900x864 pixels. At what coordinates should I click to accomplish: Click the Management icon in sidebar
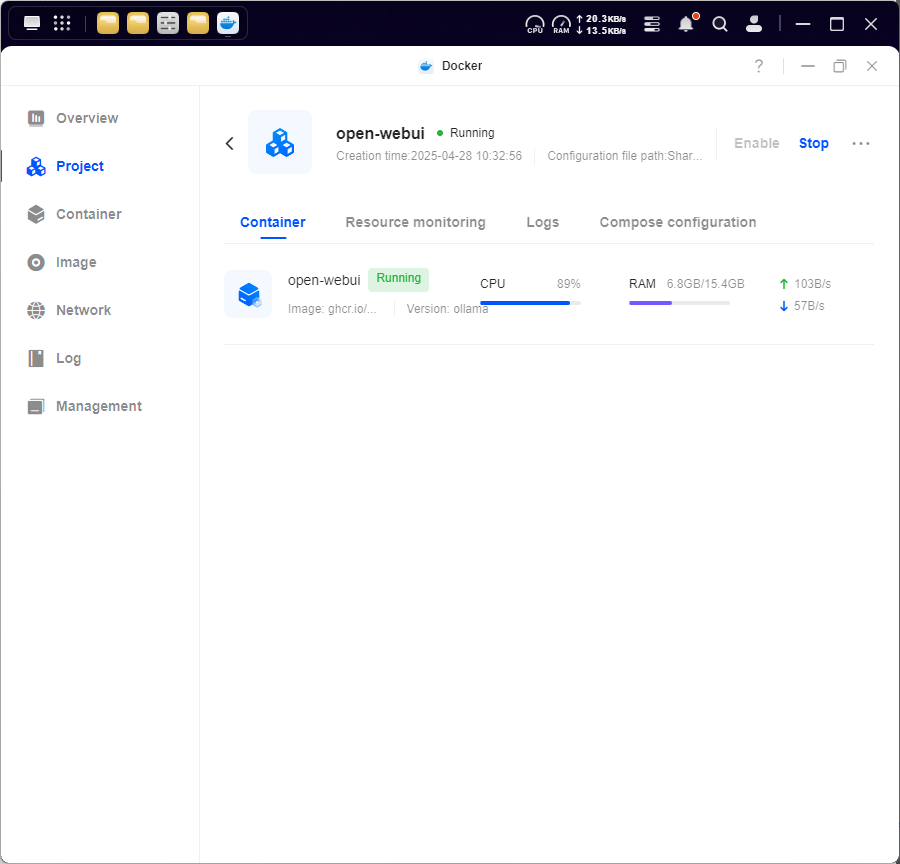36,406
